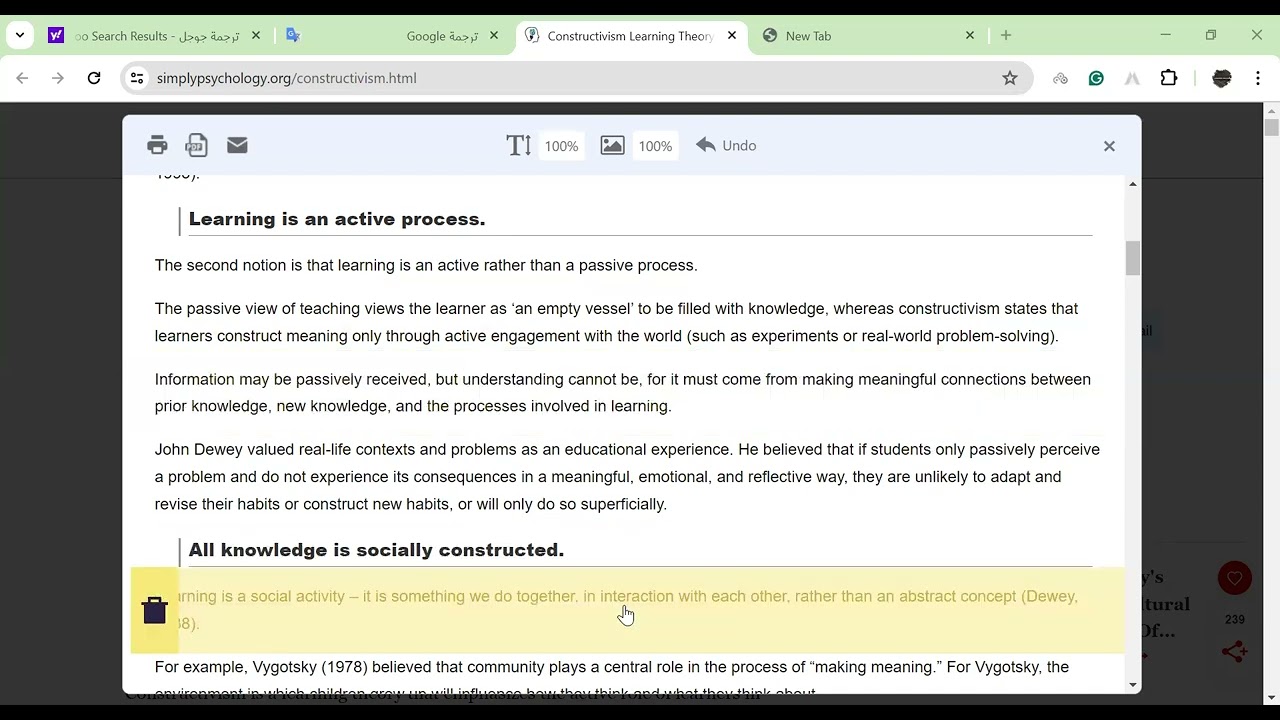
Task: Reload the page
Action: [94, 78]
